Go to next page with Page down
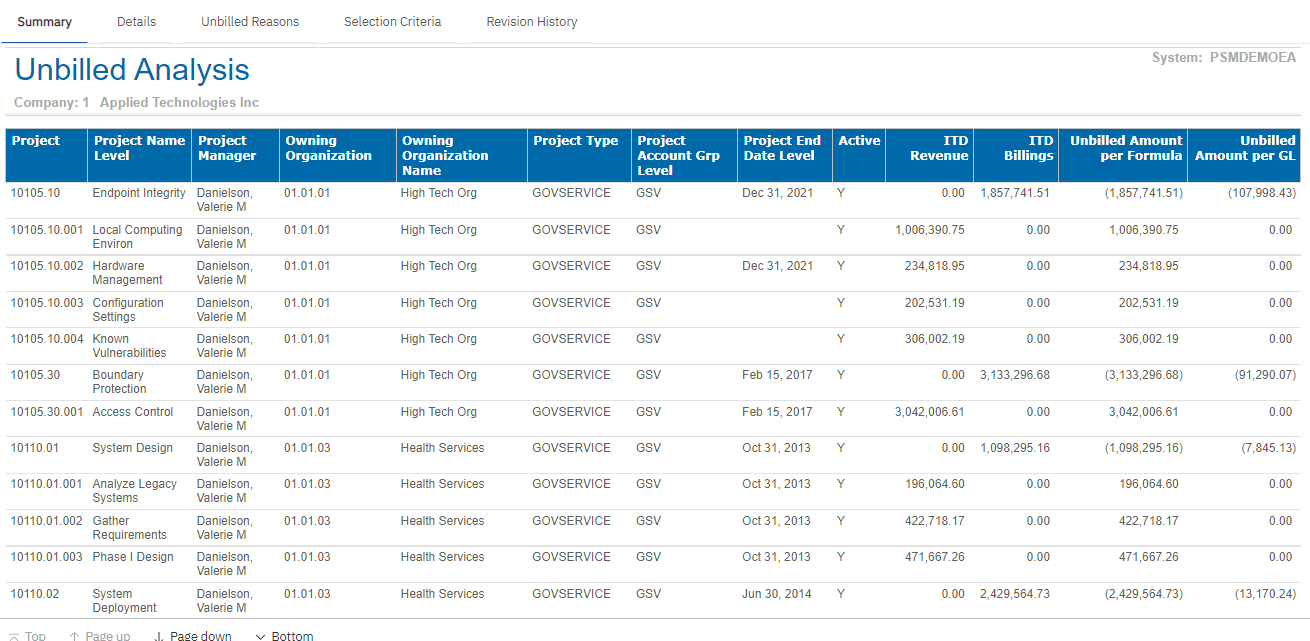Viewport: 1310px width, 641px height. coord(200,636)
